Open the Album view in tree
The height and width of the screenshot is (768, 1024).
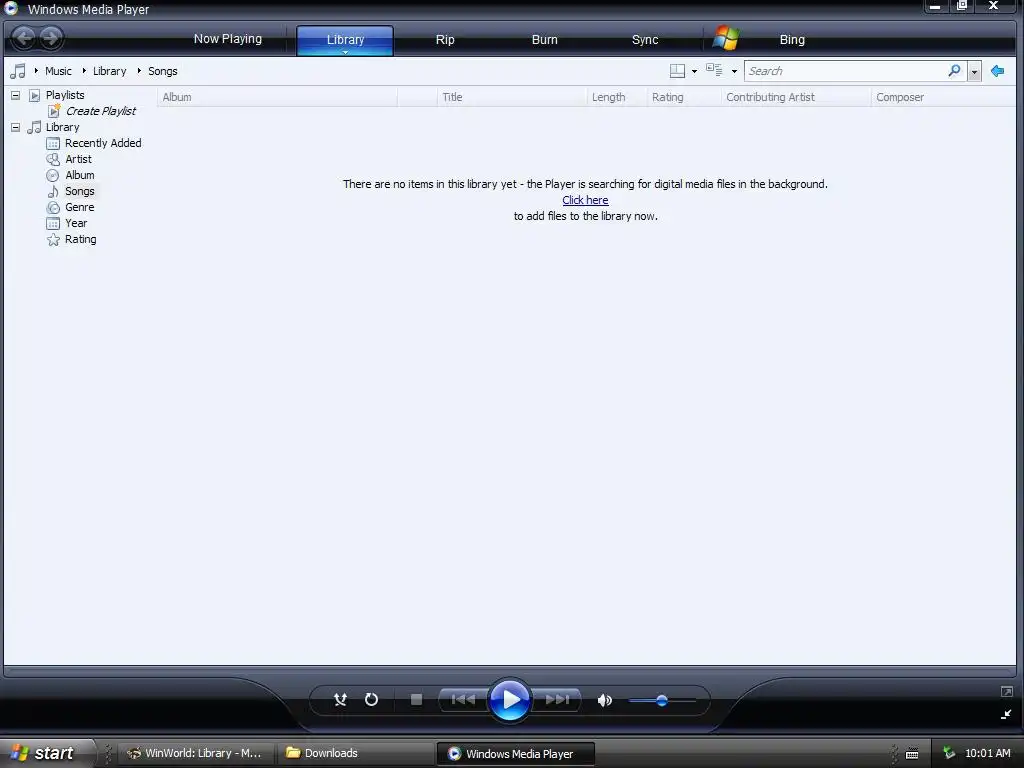[x=80, y=175]
